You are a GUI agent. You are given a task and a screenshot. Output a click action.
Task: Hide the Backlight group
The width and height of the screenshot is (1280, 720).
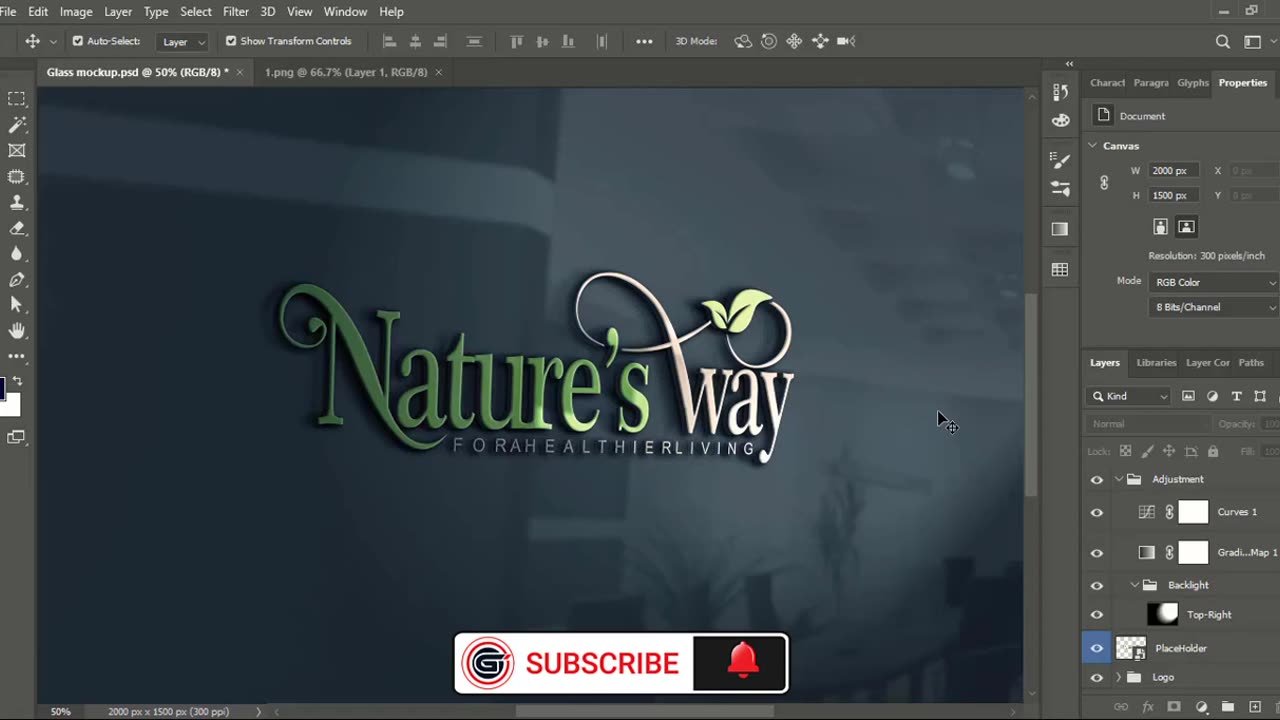(x=1097, y=586)
